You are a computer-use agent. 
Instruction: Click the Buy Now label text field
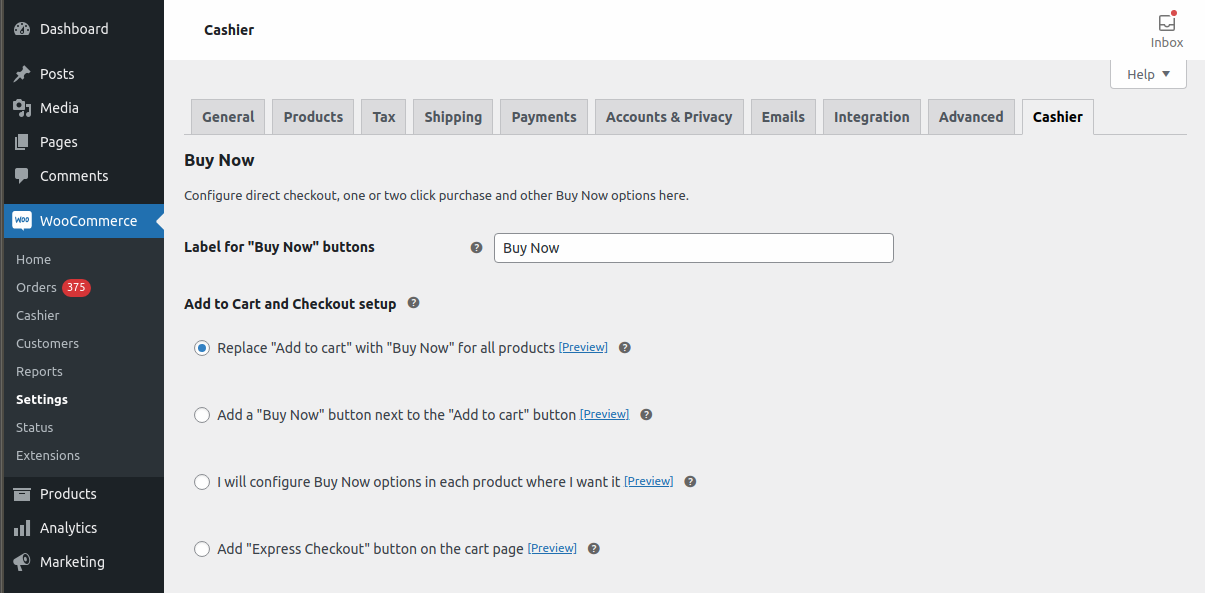point(693,248)
